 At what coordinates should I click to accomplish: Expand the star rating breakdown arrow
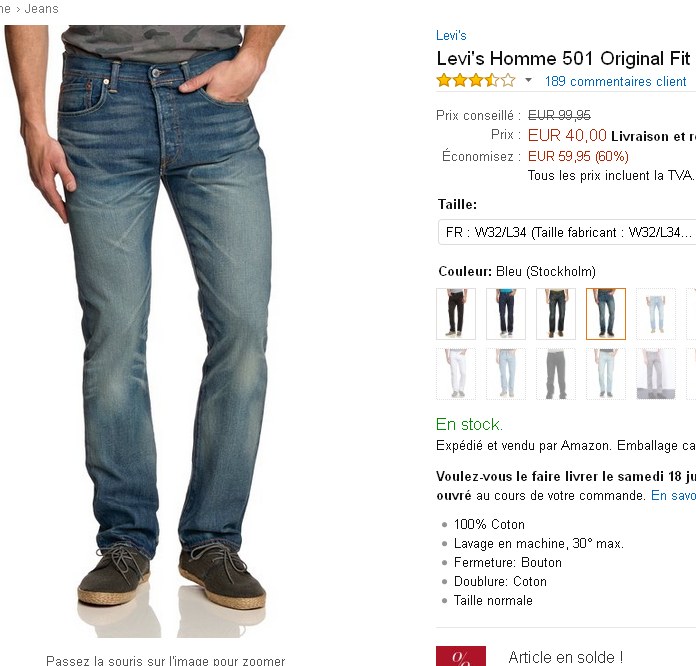pyautogui.click(x=528, y=80)
